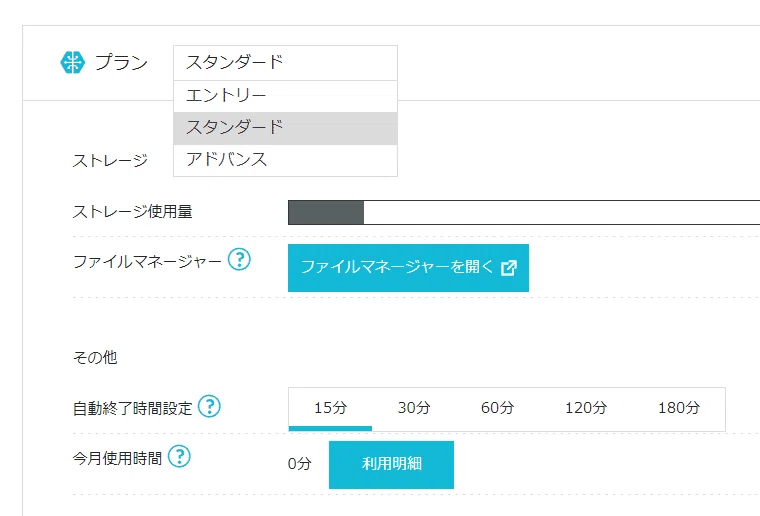
Task: Set auto-shutdown time to 15分
Action: tap(330, 408)
